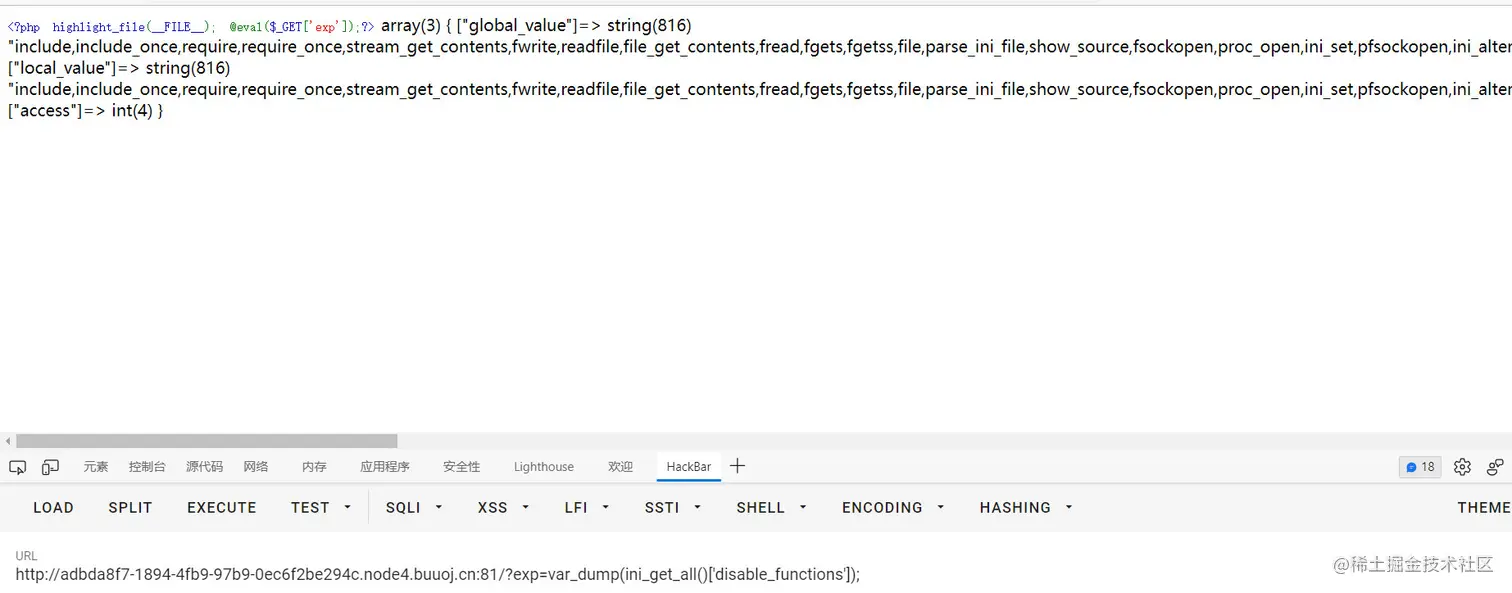
Task: Click the SPLIT button in HackBar
Action: [130, 508]
